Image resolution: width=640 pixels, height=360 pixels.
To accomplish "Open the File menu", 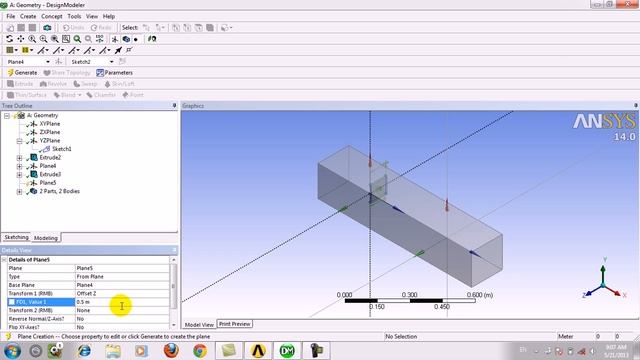I will [11, 16].
